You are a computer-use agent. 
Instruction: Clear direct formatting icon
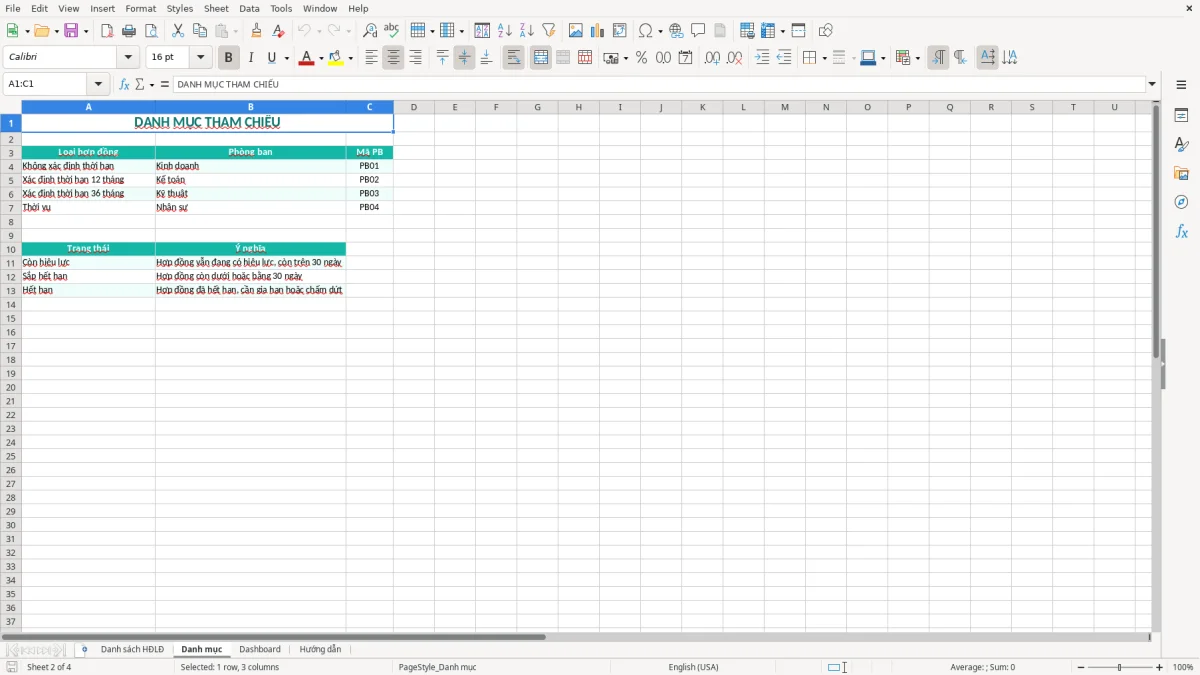point(279,31)
